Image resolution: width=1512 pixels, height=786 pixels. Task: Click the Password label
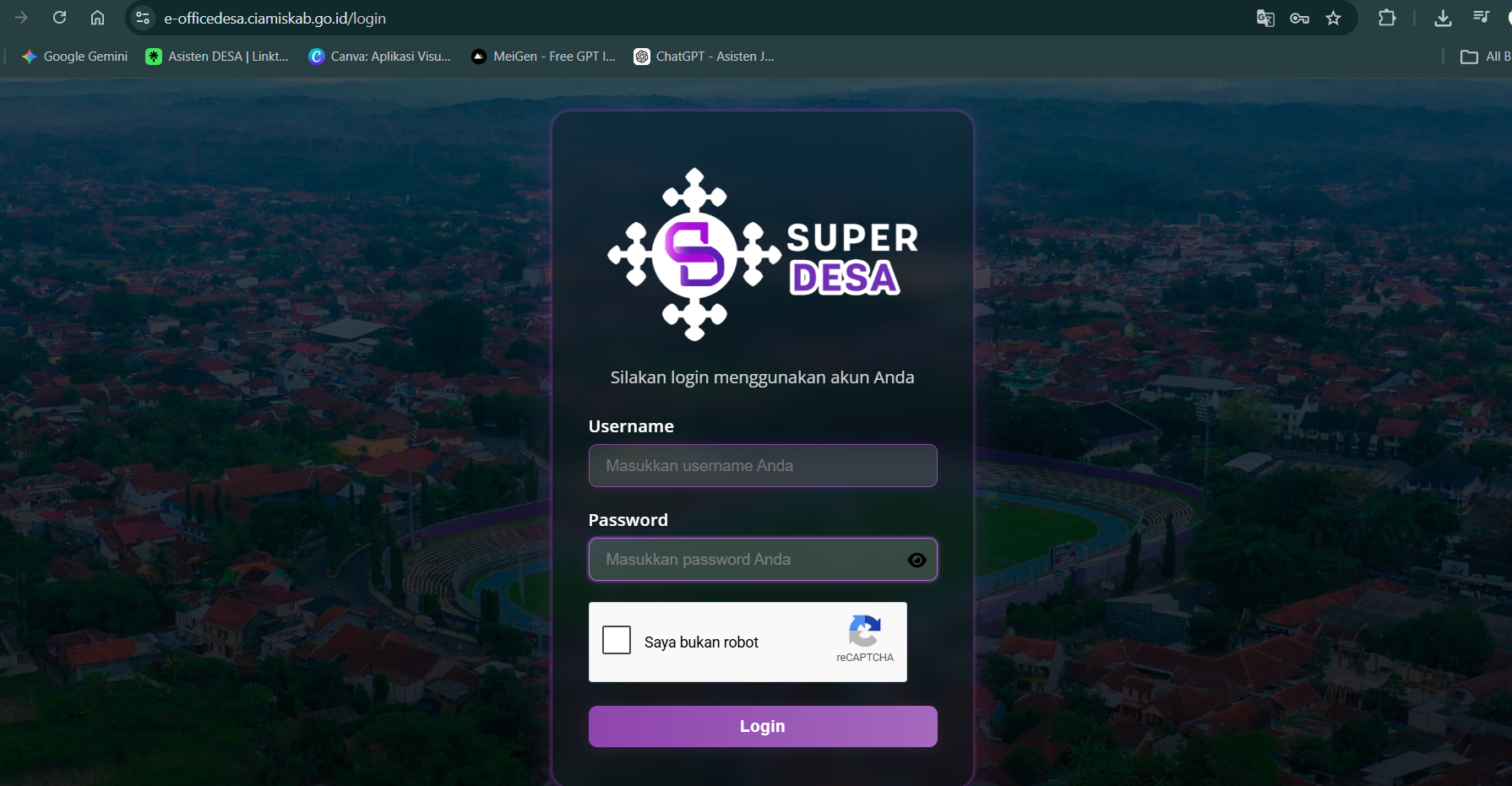(628, 520)
